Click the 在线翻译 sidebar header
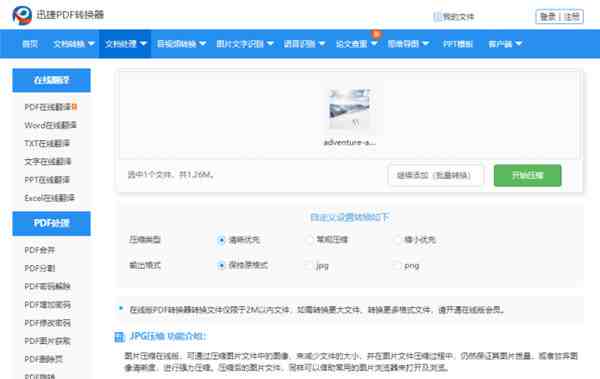This screenshot has width=600, height=379. coord(52,80)
